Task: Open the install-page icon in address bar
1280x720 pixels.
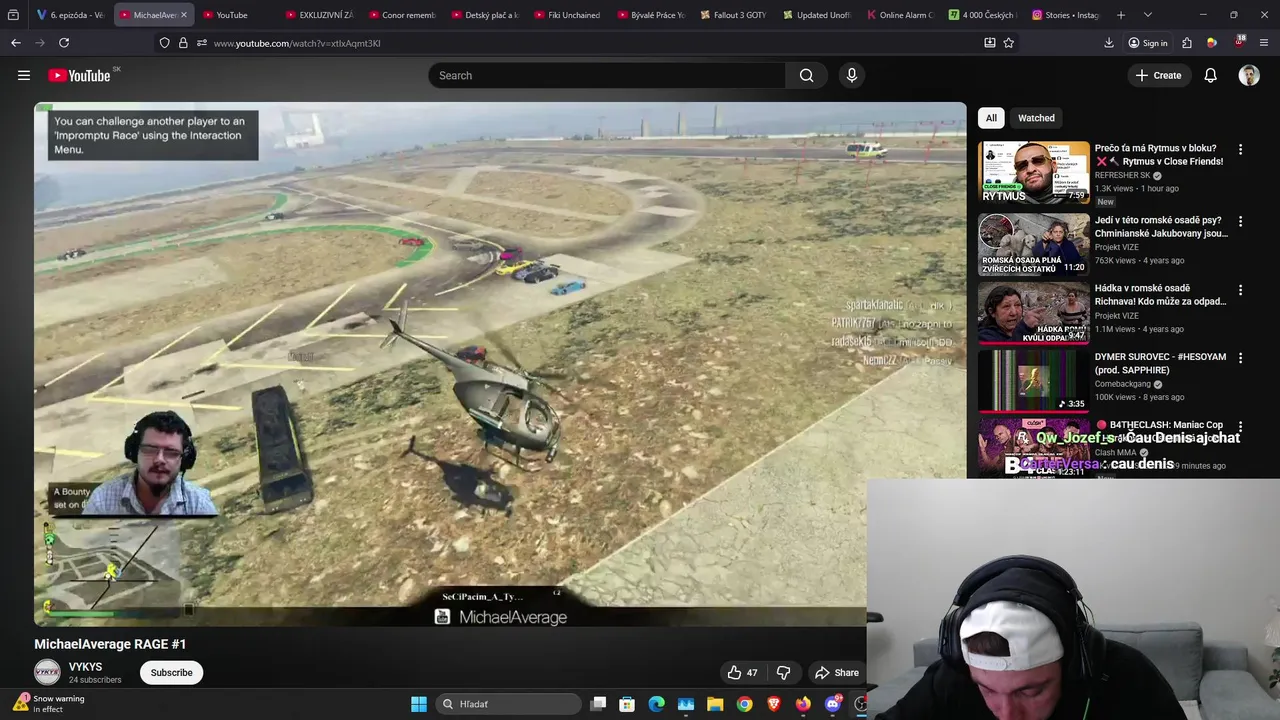Action: coord(989,43)
